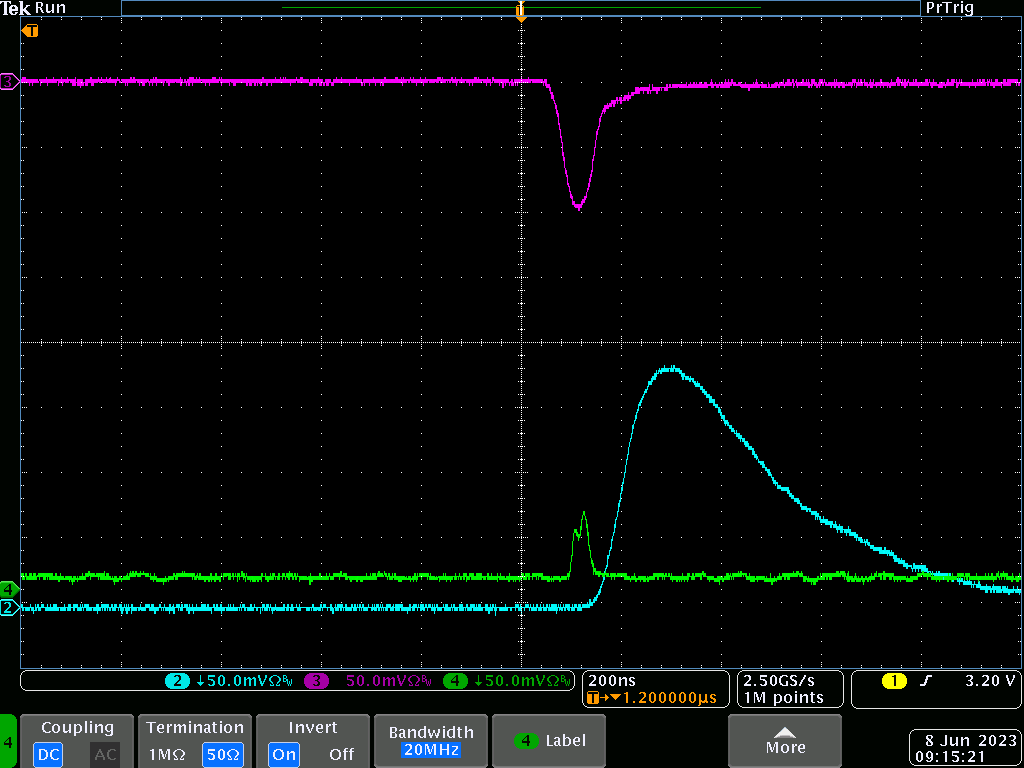Turn Invert On

[284, 754]
